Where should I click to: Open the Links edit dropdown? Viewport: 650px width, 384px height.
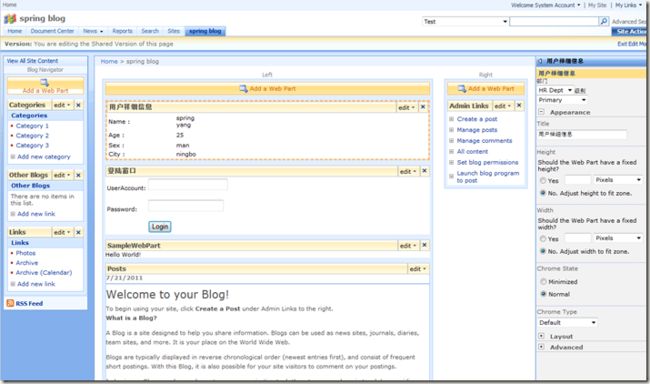(62, 233)
